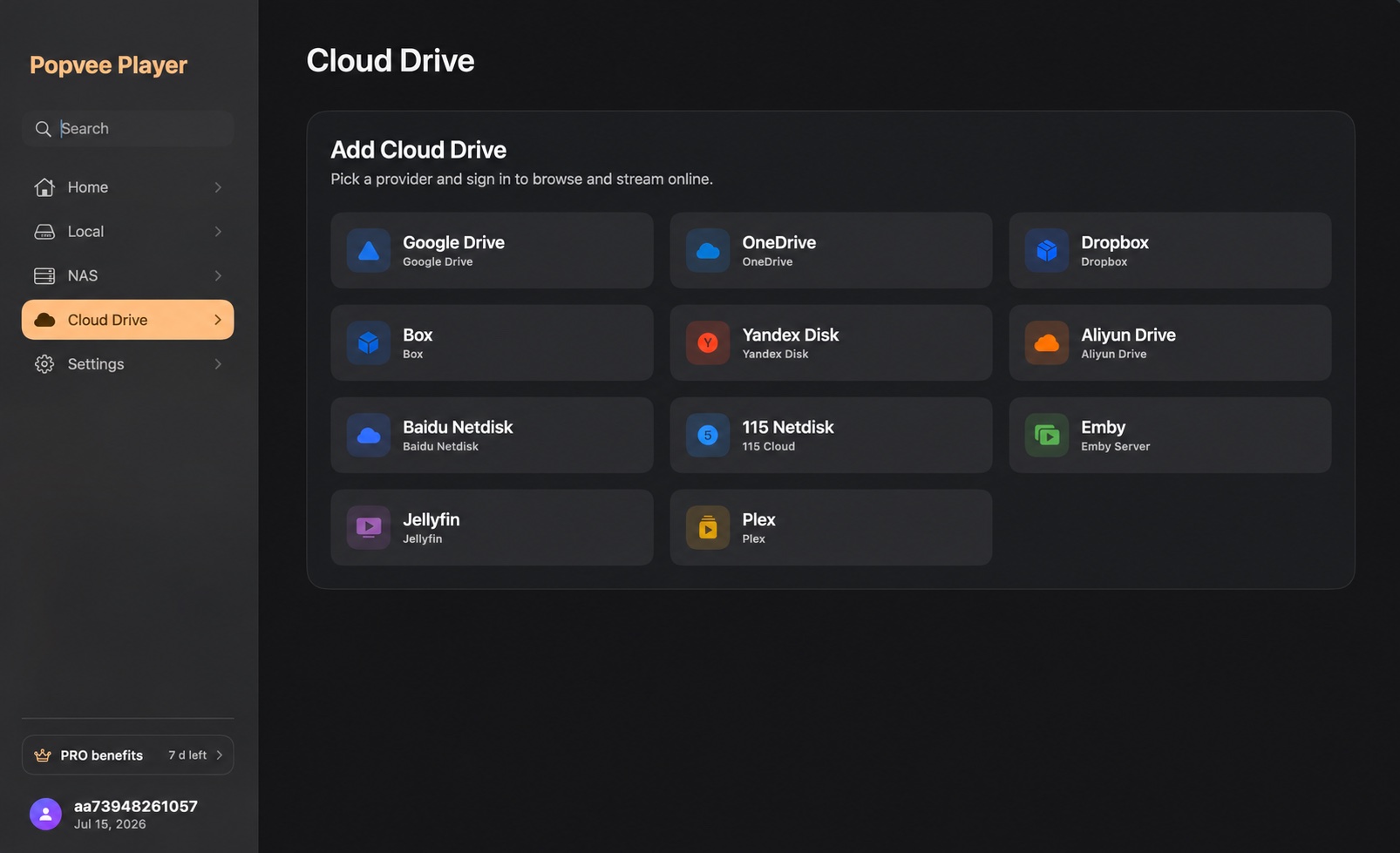
Task: Click the 'Jul 15, 2026' date text
Action: coord(110,824)
